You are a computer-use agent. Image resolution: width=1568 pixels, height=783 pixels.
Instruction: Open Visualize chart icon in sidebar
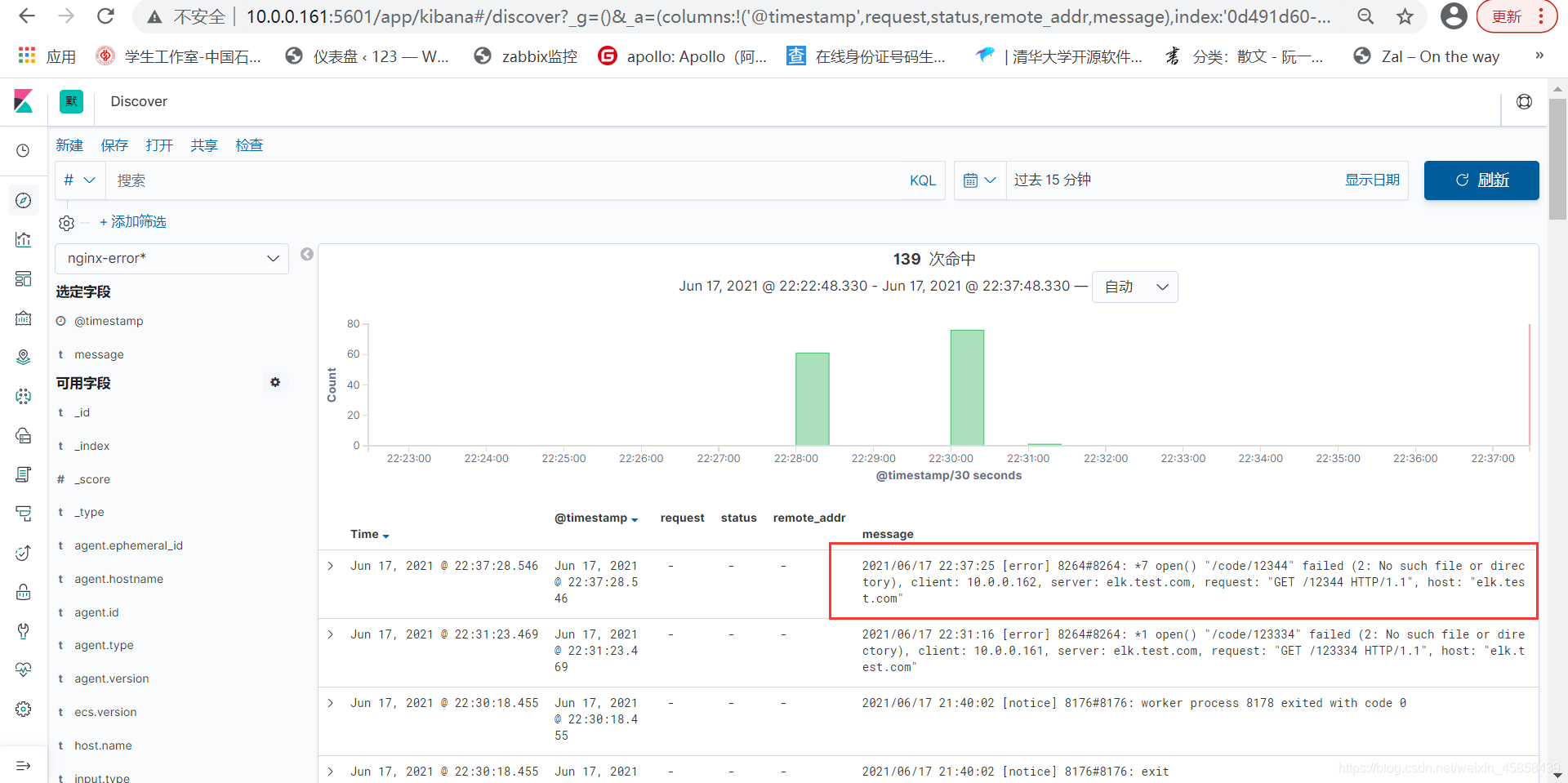click(x=24, y=239)
